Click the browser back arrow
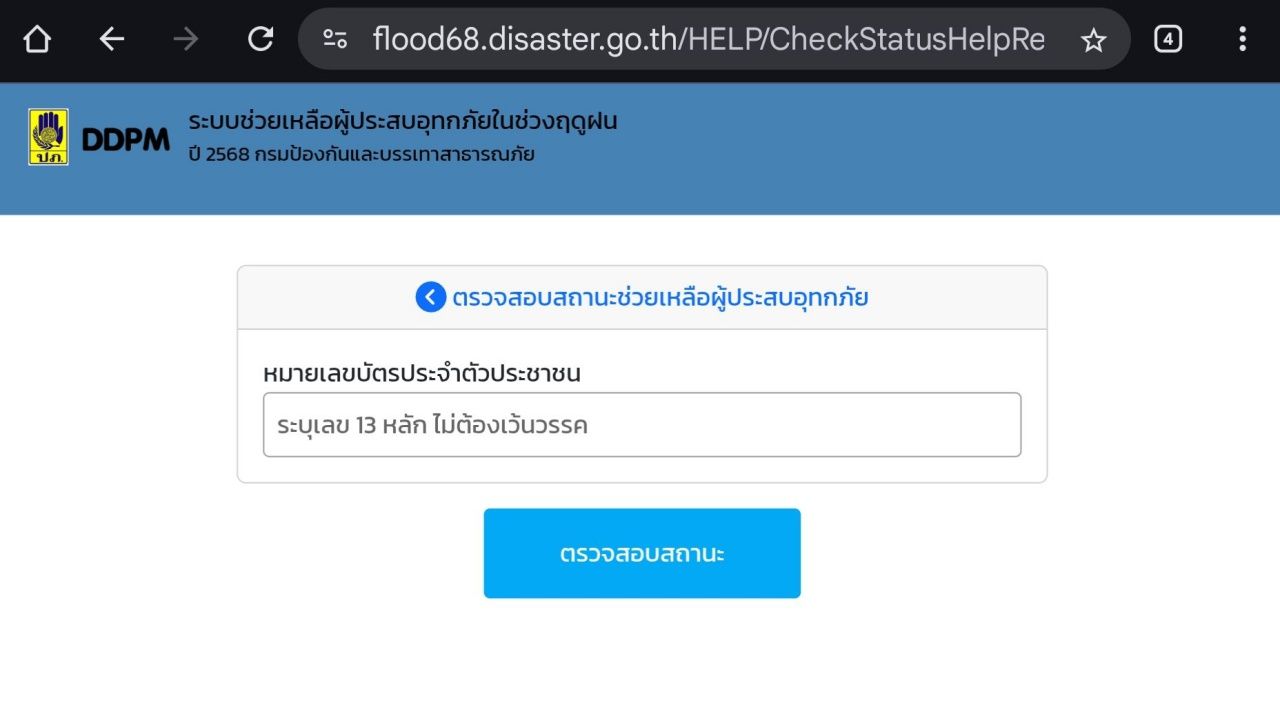The image size is (1280, 721). click(x=111, y=40)
